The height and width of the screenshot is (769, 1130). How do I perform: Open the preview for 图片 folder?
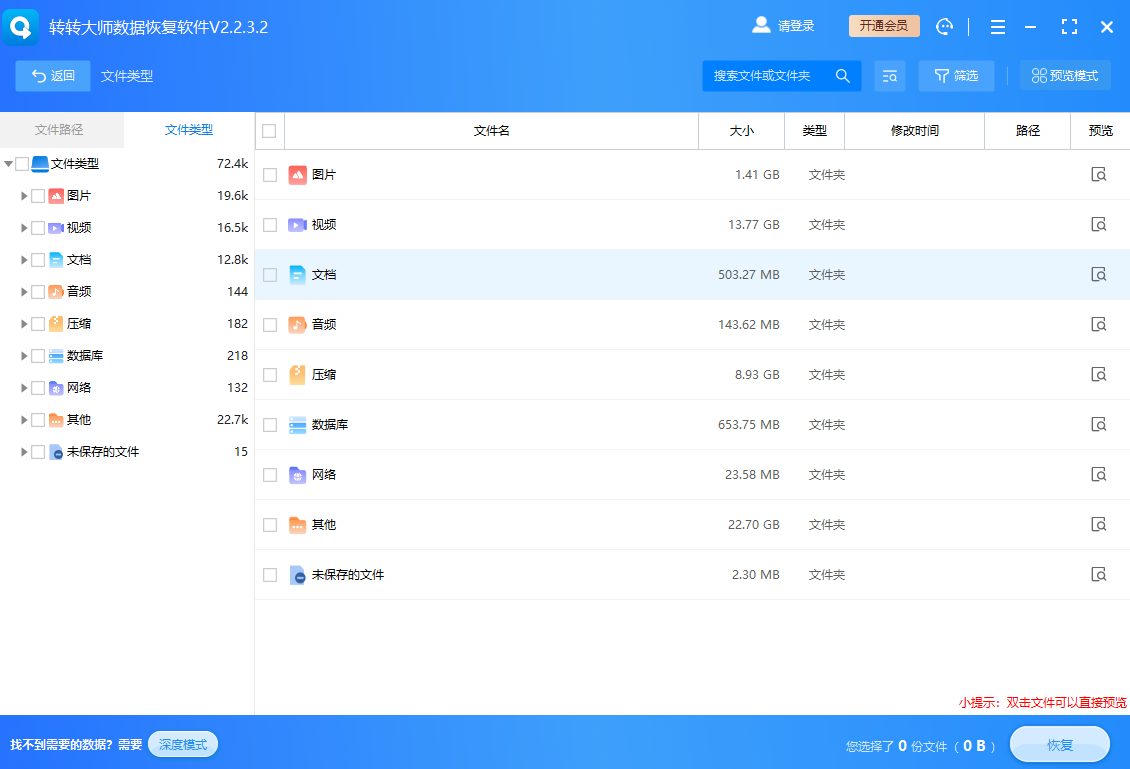coord(1099,174)
